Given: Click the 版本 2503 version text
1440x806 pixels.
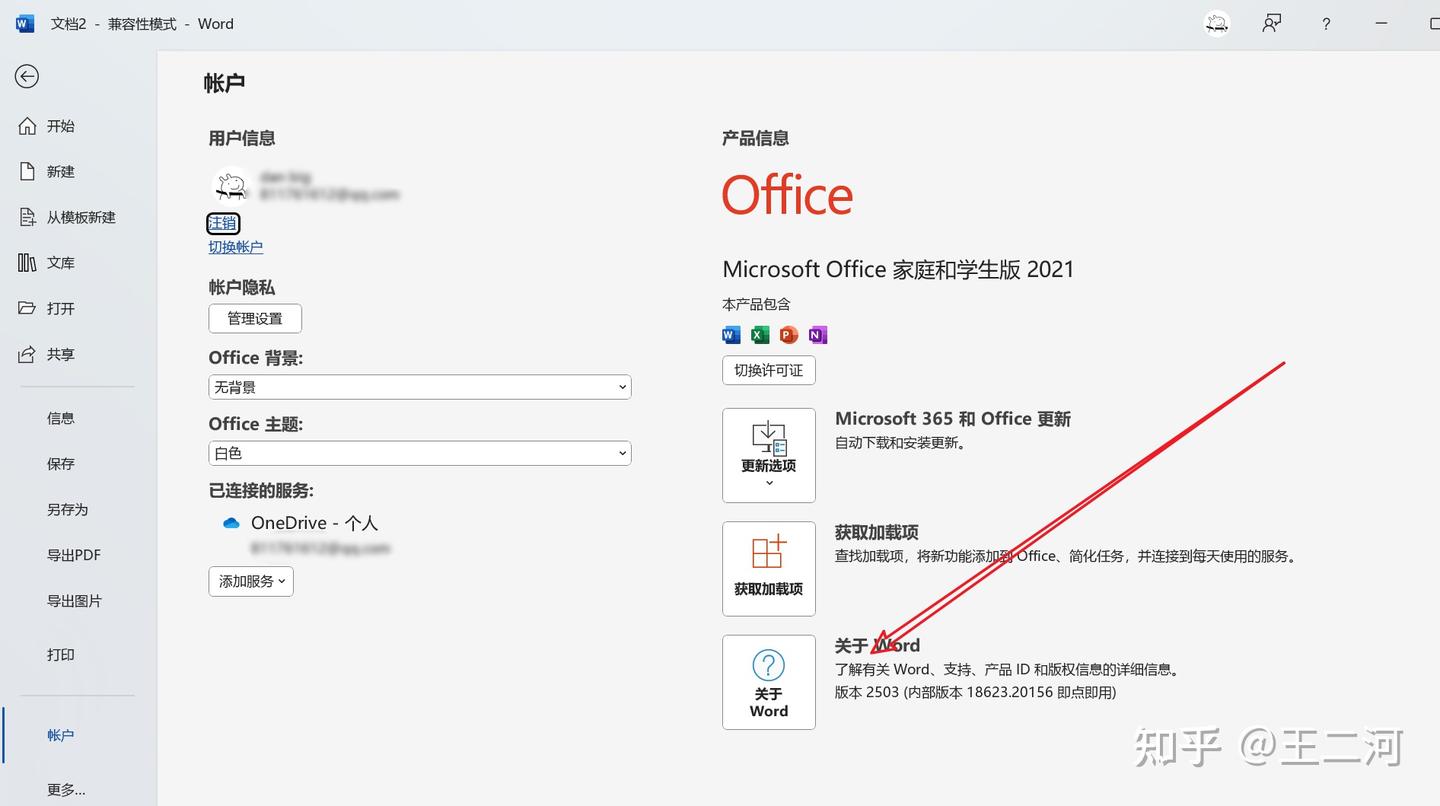Looking at the screenshot, I should click(x=975, y=692).
